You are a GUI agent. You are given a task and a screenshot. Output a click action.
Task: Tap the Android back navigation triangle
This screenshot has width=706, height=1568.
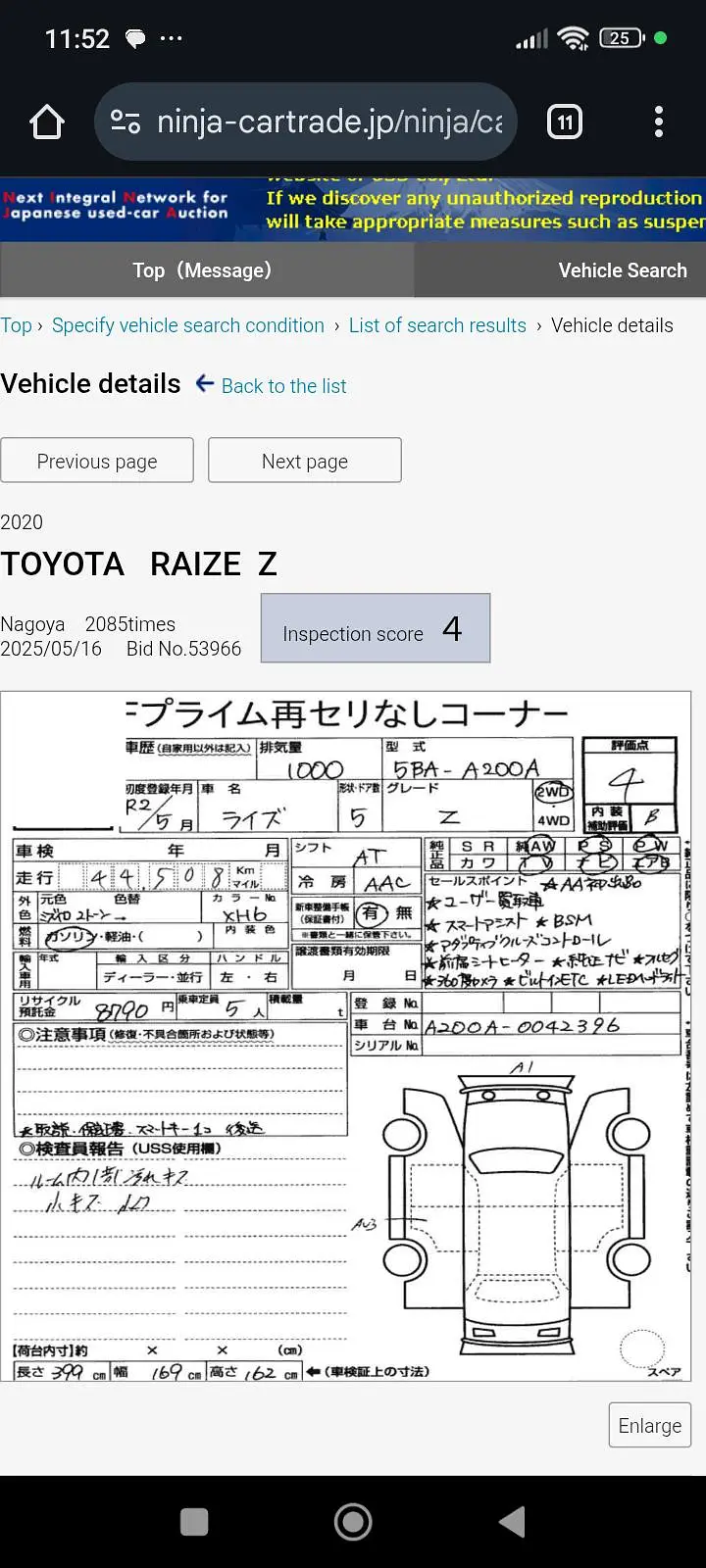(x=512, y=1522)
